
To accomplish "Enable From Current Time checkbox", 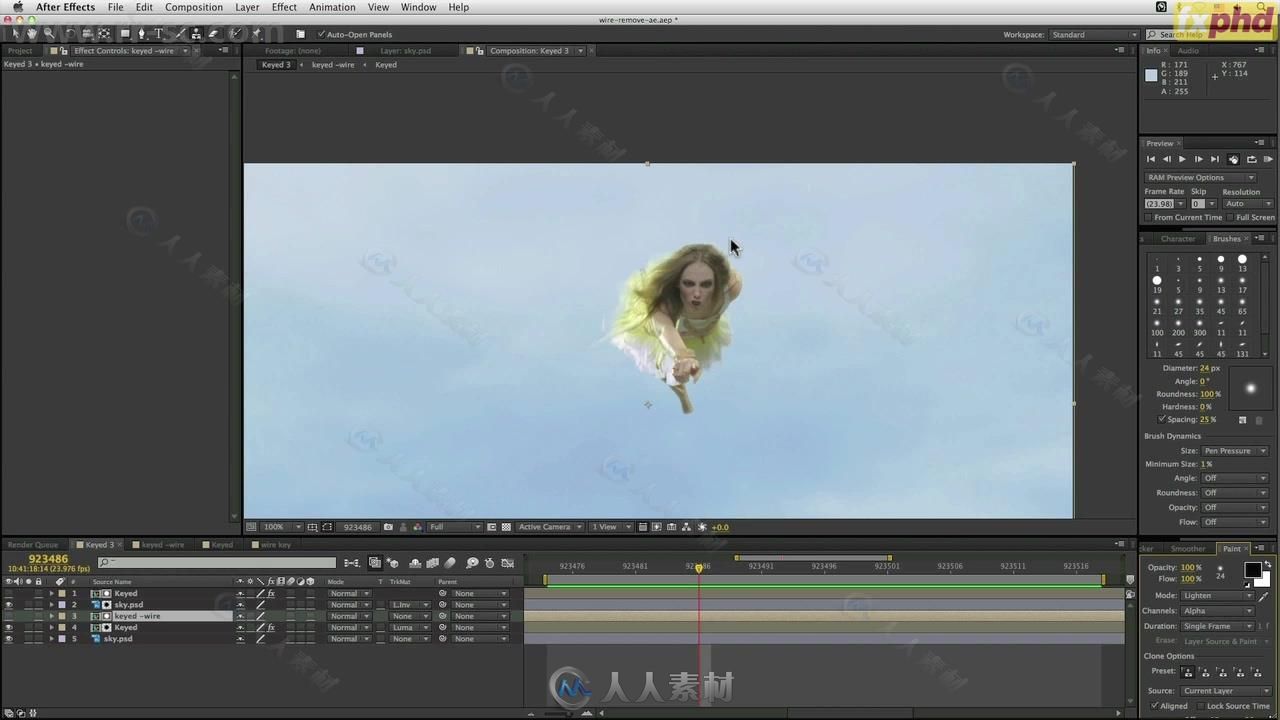I will [x=1148, y=217].
